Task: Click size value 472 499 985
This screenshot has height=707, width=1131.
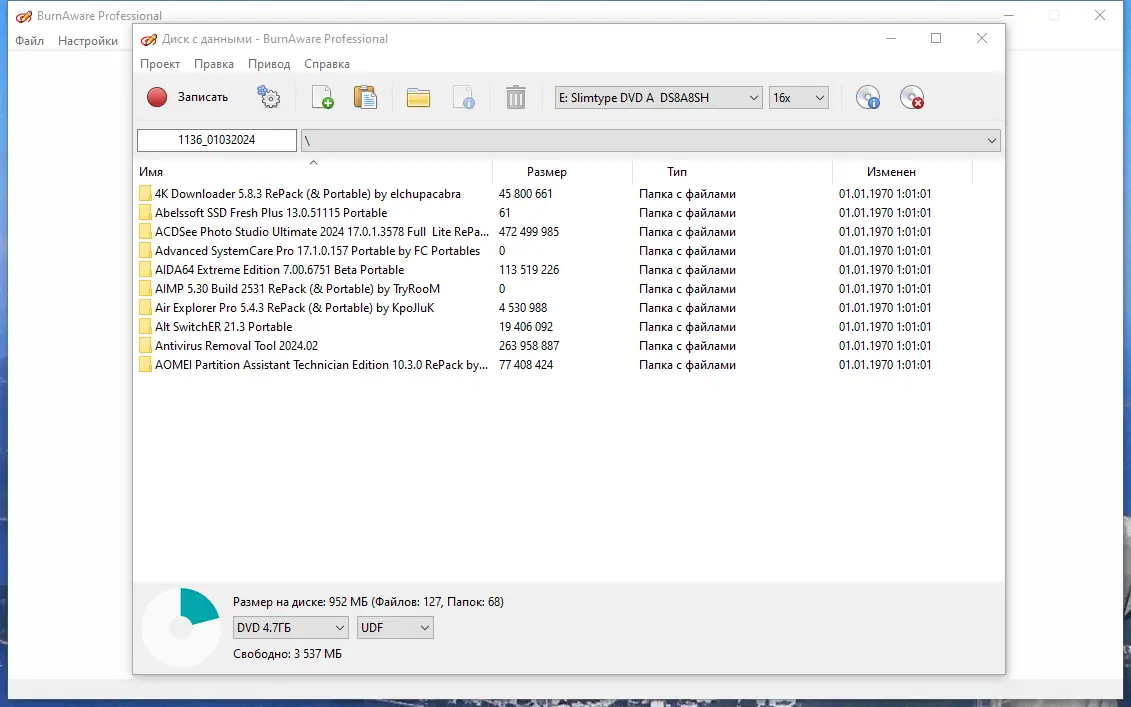Action: (x=529, y=232)
